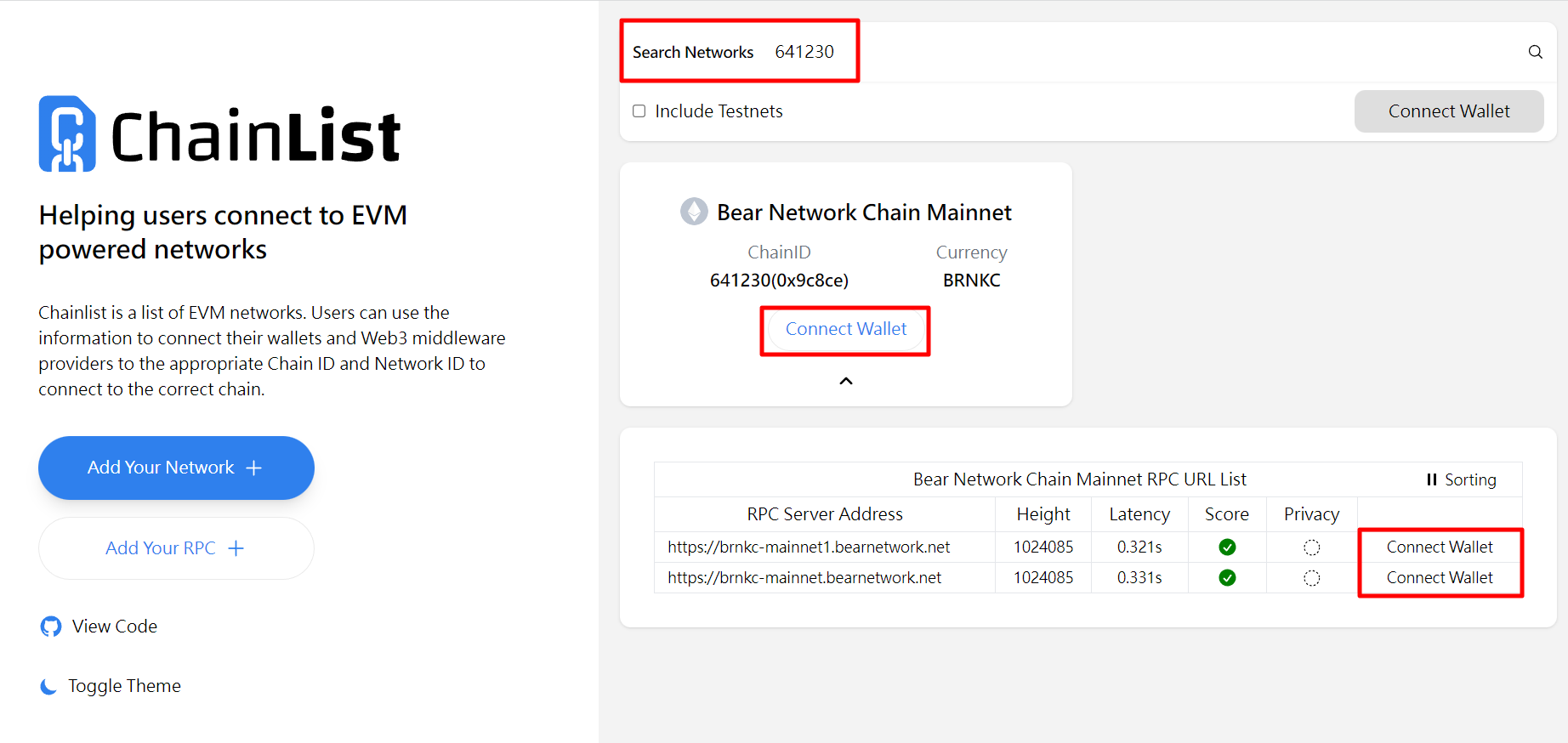Click the ChainList logo icon
This screenshot has height=743, width=1568.
pyautogui.click(x=67, y=134)
